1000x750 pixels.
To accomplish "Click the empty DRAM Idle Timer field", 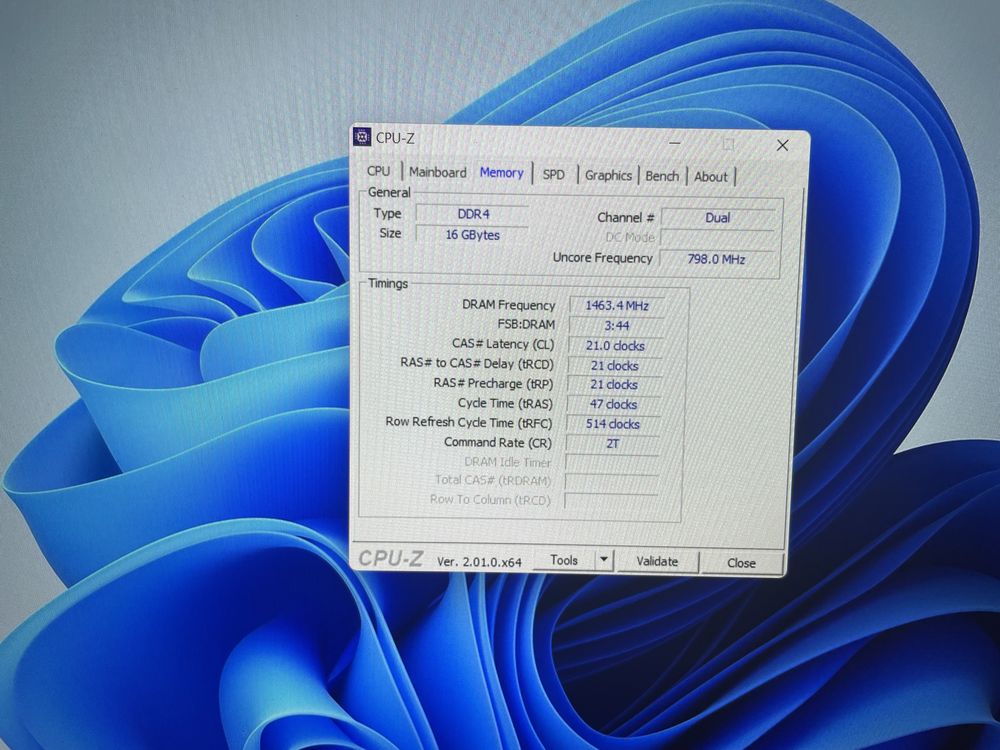I will coord(612,462).
